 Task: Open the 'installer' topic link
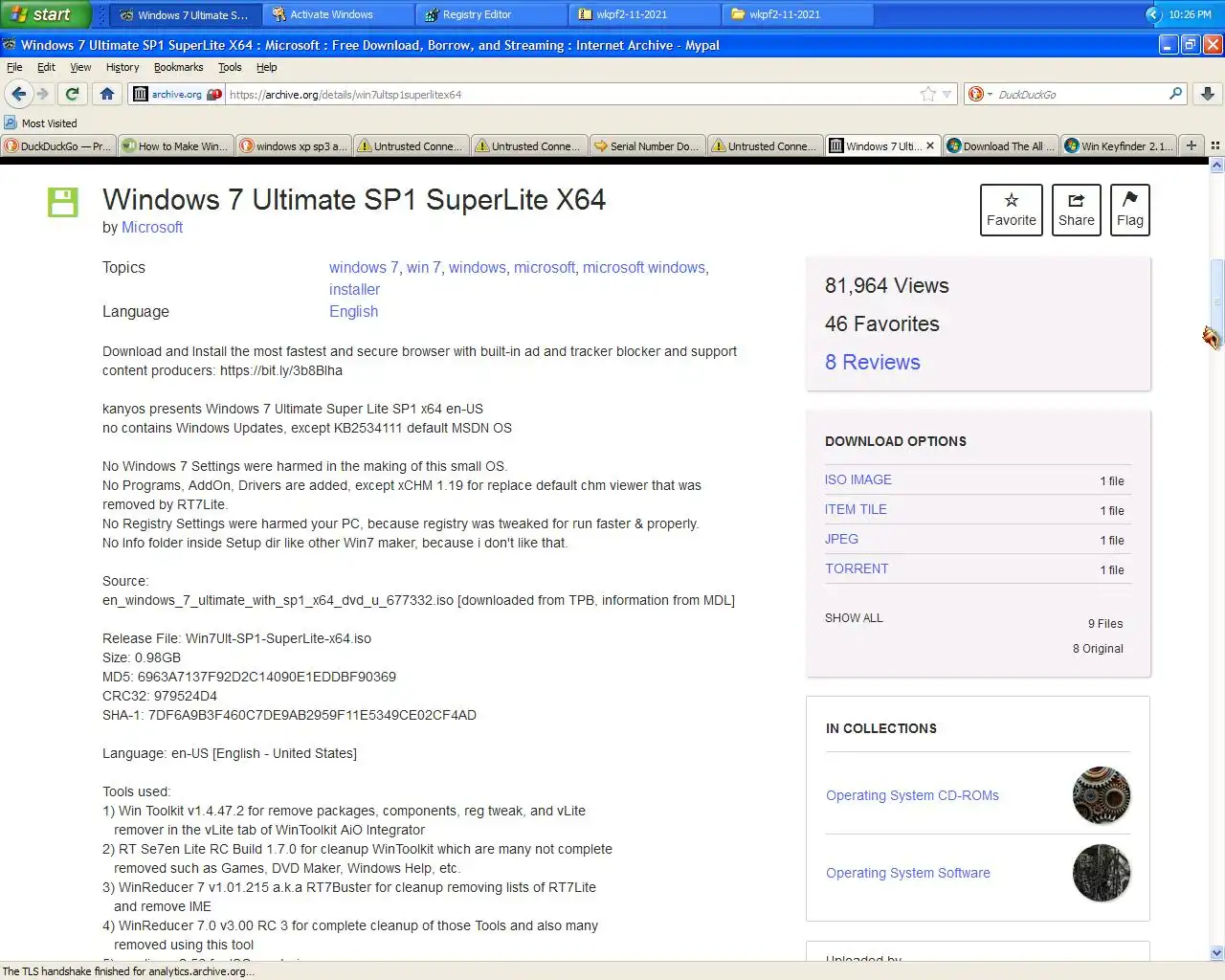(x=354, y=289)
